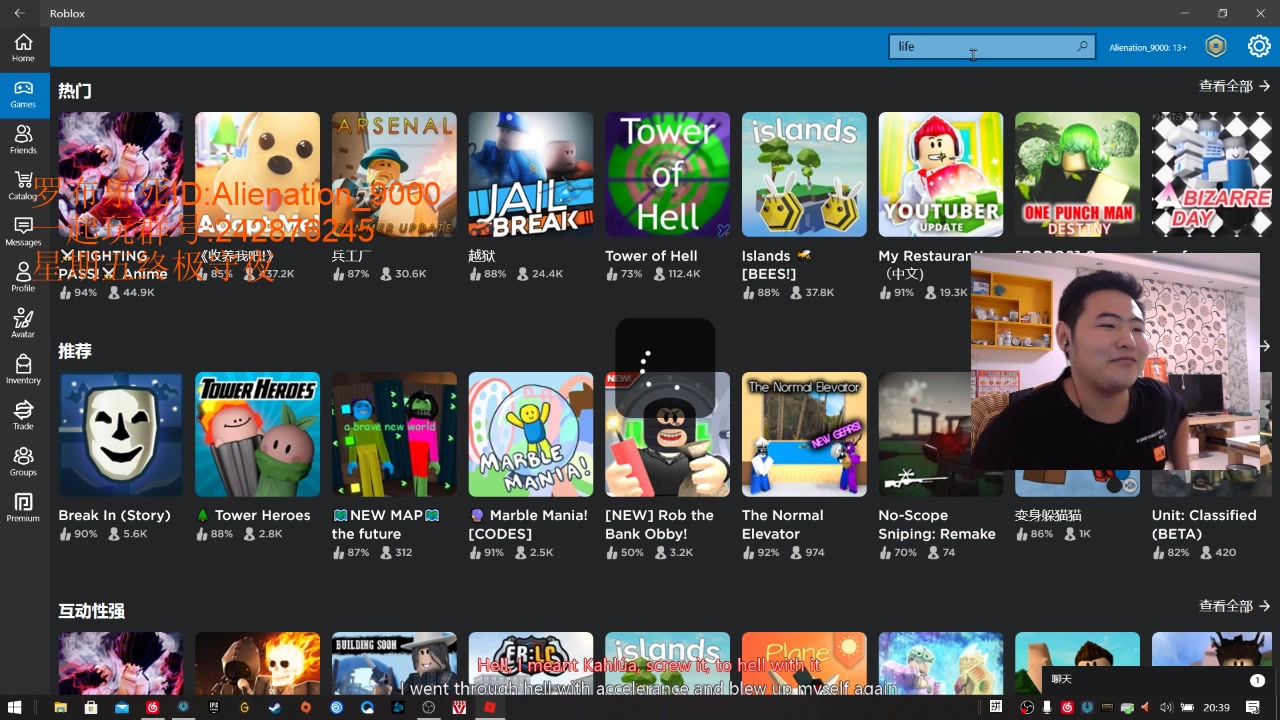
Task: Open the Messages sidebar section
Action: 23,232
